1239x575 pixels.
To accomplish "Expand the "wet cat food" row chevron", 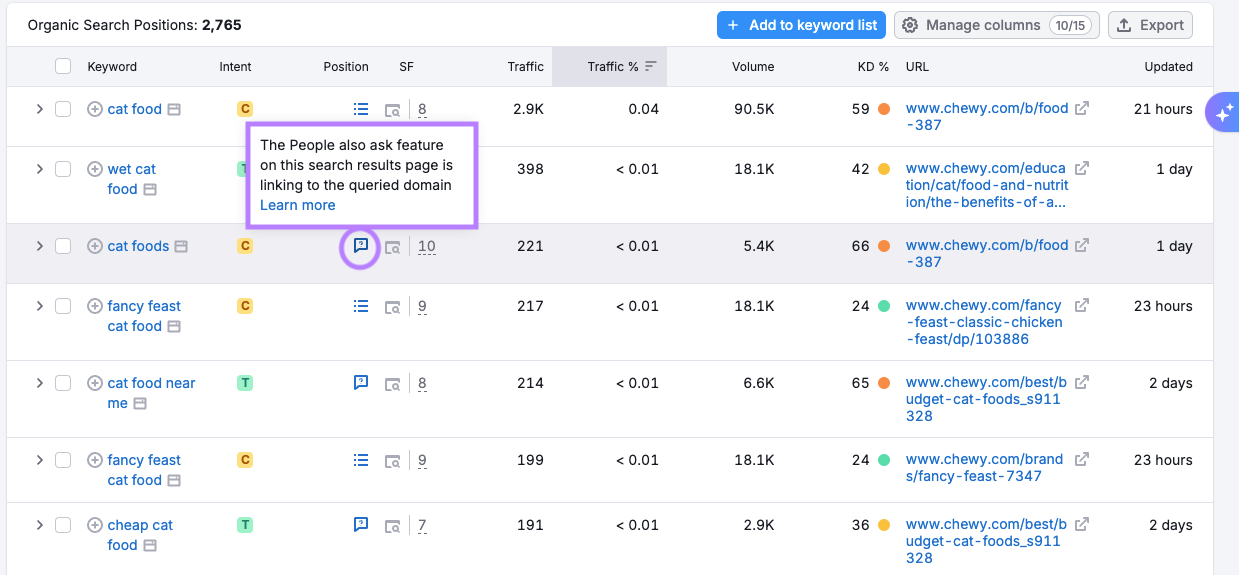I will [x=40, y=169].
